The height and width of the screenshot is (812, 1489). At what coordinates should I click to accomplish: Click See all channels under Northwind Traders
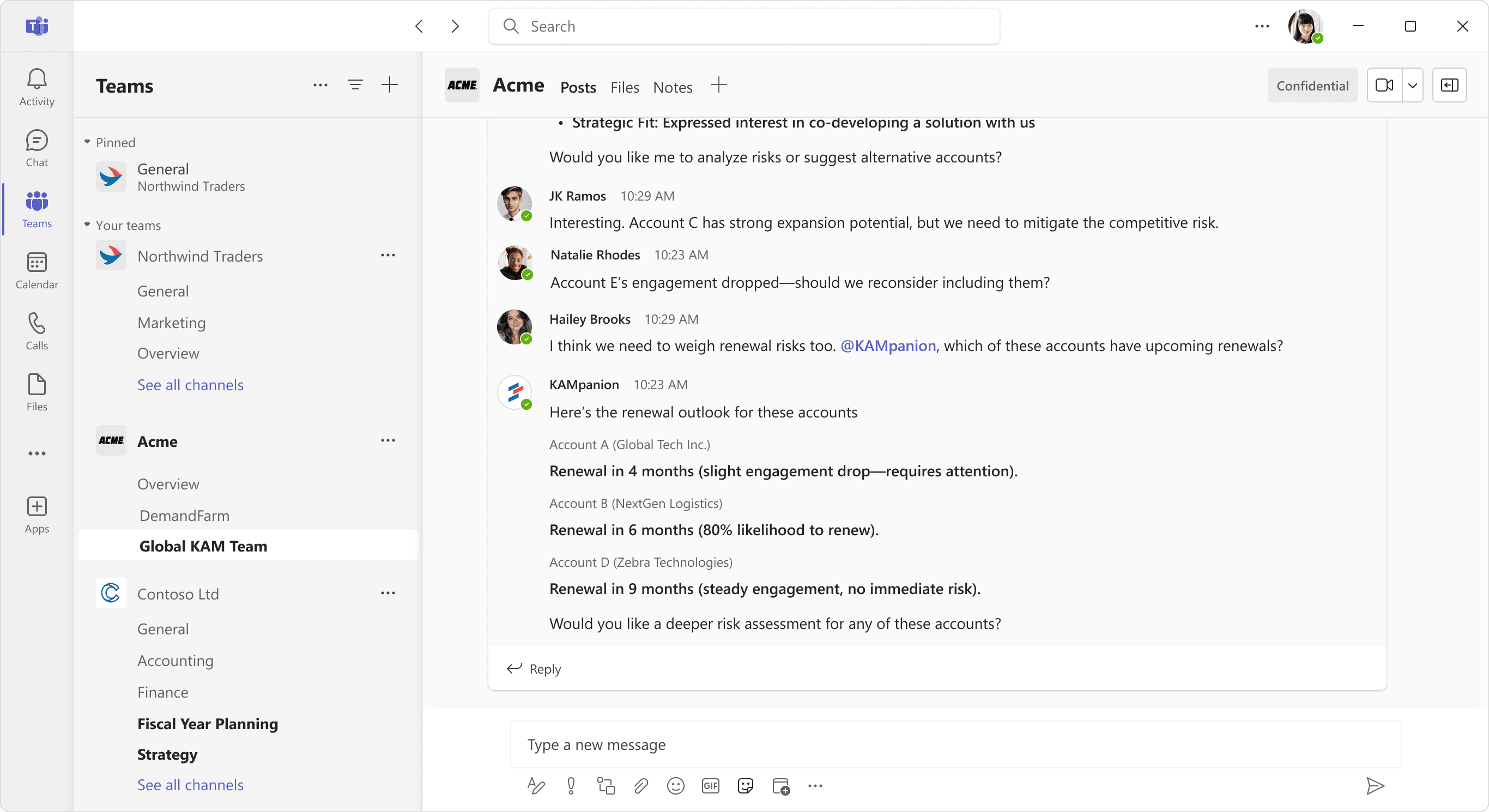(x=190, y=385)
